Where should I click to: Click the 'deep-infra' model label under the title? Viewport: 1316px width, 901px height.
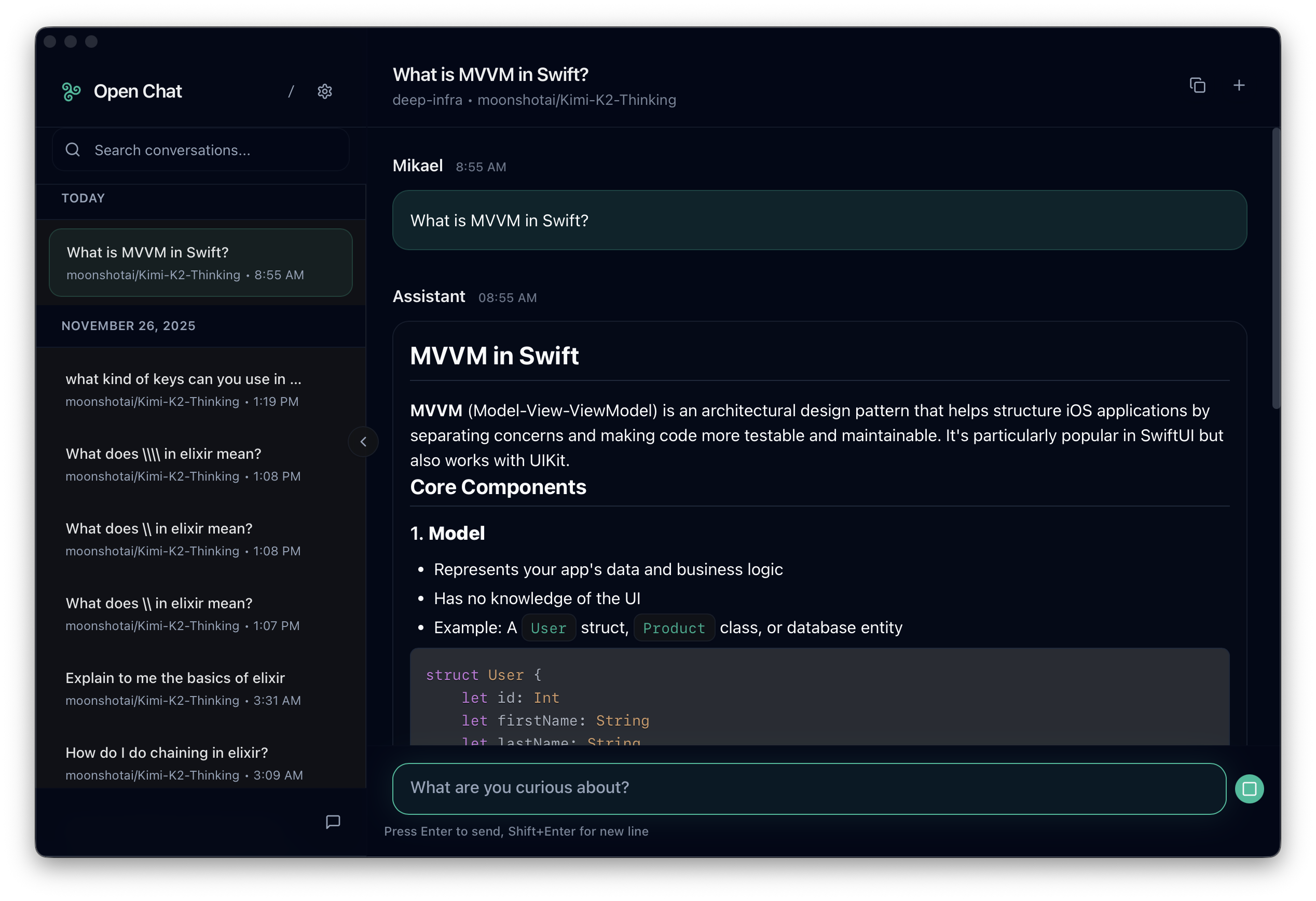(x=427, y=100)
